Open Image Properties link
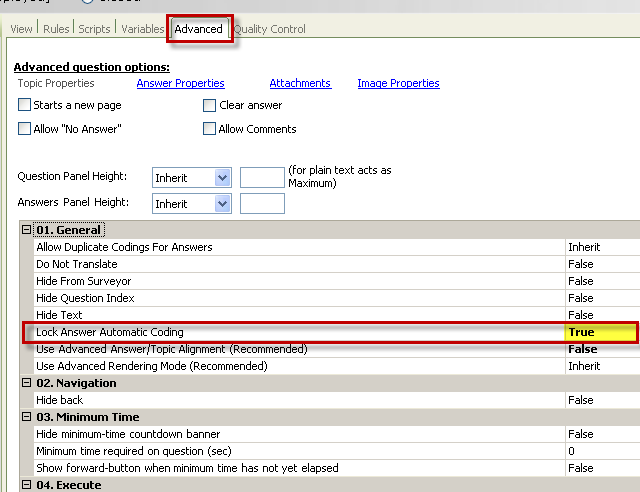 tap(398, 83)
